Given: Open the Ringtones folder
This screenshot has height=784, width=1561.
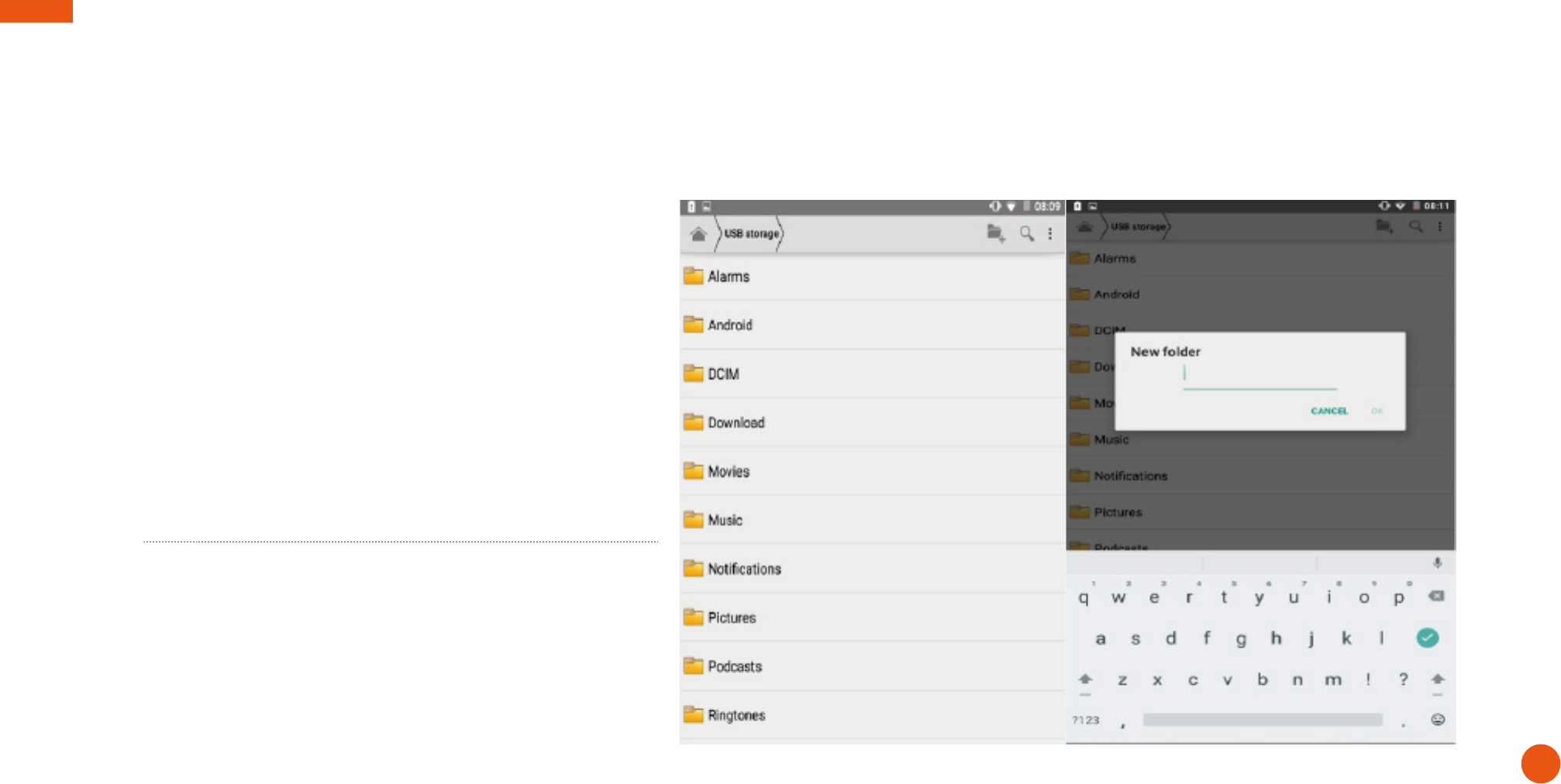Looking at the screenshot, I should (x=872, y=715).
